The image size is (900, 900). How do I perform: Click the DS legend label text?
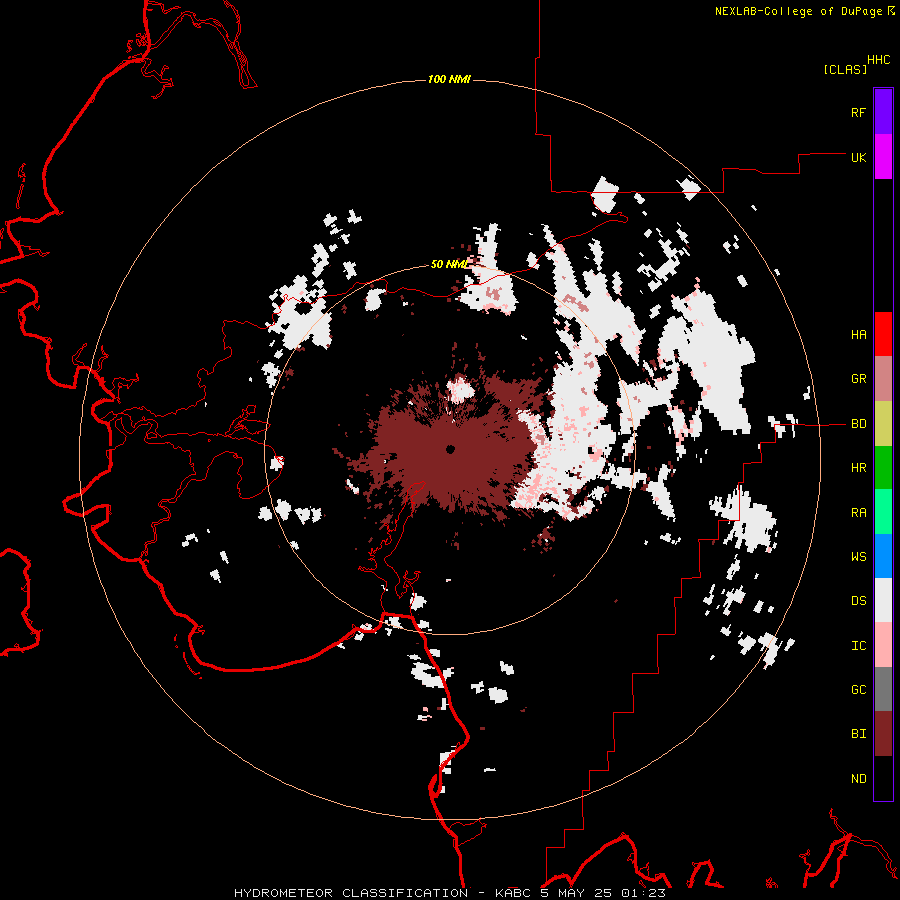click(x=858, y=600)
